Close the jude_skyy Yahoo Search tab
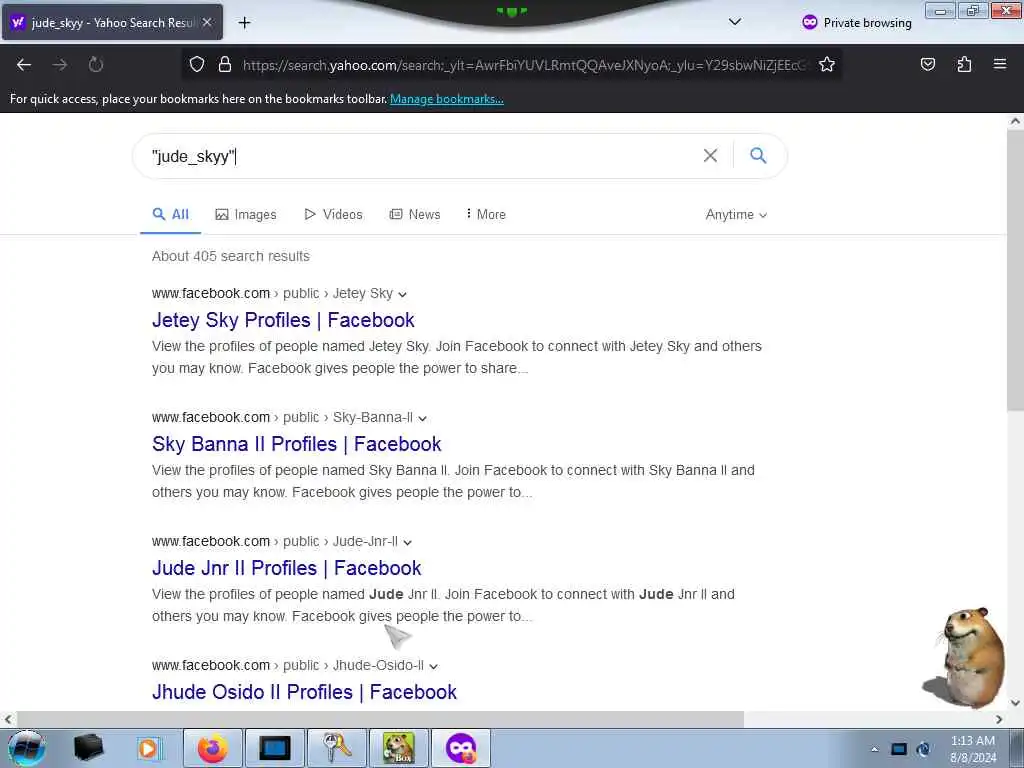Image resolution: width=1024 pixels, height=768 pixels. (207, 22)
